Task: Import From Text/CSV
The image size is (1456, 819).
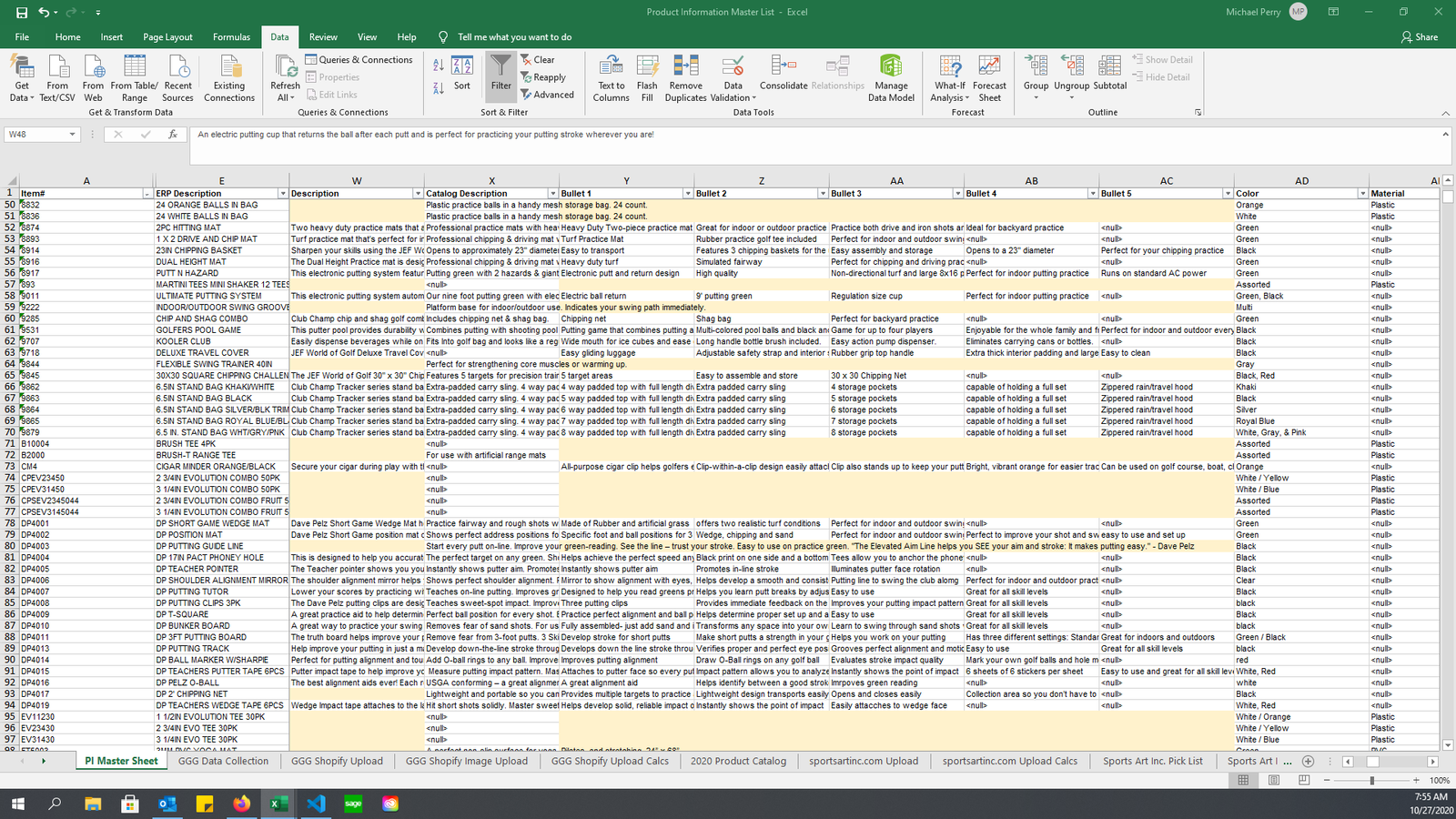Action: (x=57, y=78)
